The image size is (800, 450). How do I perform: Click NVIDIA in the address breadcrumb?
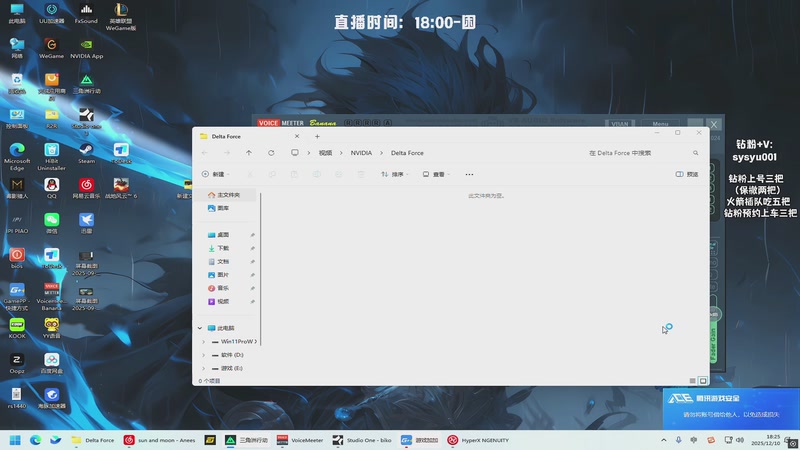361,153
